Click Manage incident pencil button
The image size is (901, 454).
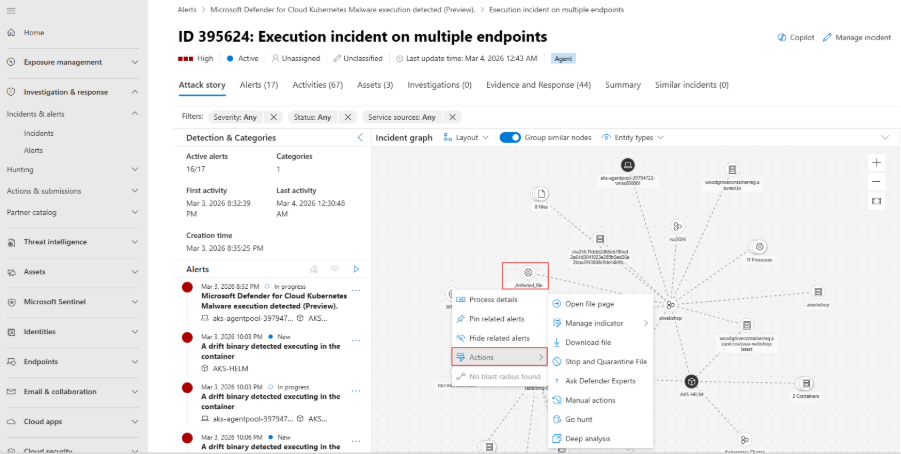click(x=857, y=37)
